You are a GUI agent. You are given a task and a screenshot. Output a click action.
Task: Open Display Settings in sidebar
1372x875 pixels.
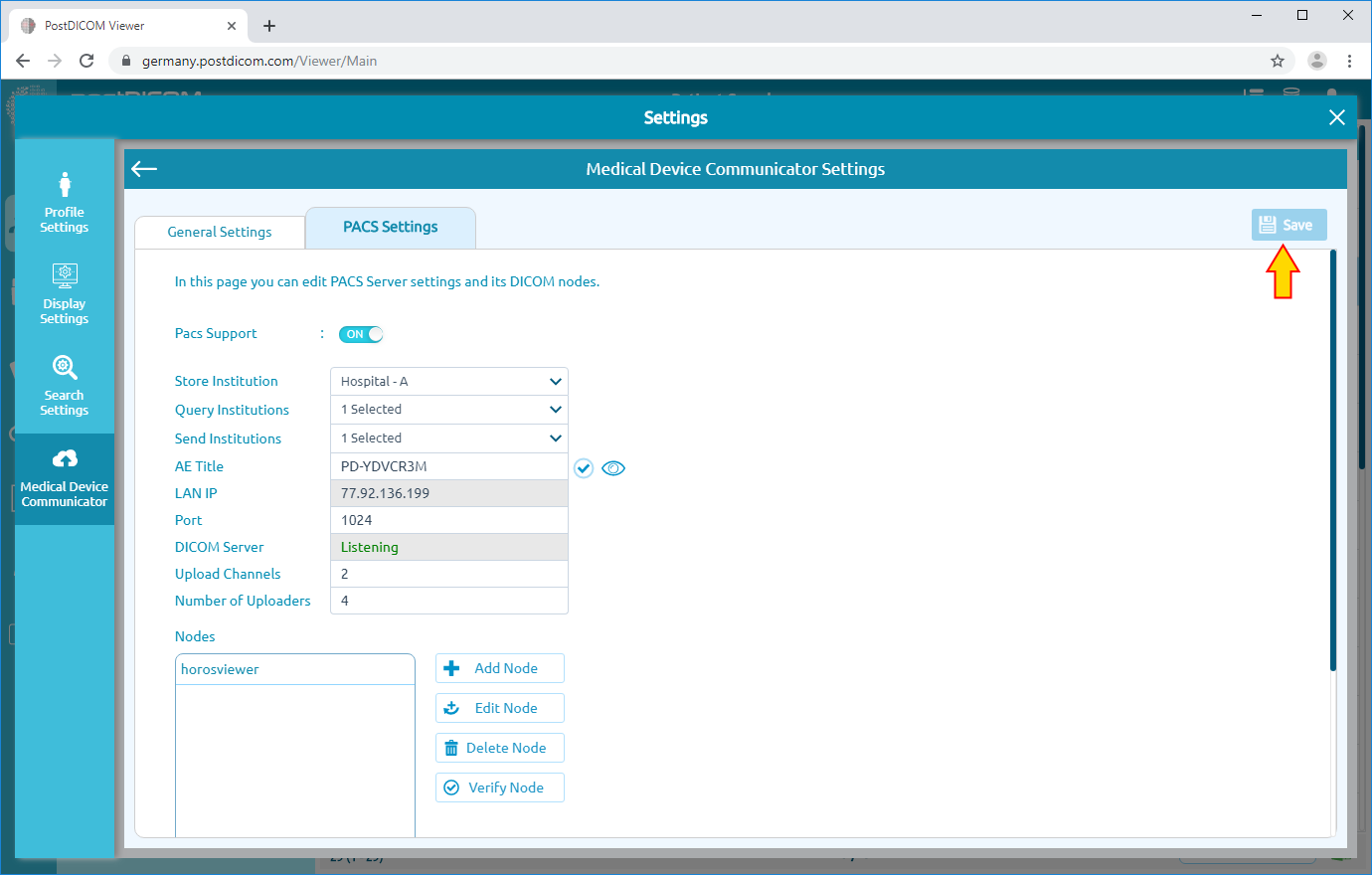point(65,294)
